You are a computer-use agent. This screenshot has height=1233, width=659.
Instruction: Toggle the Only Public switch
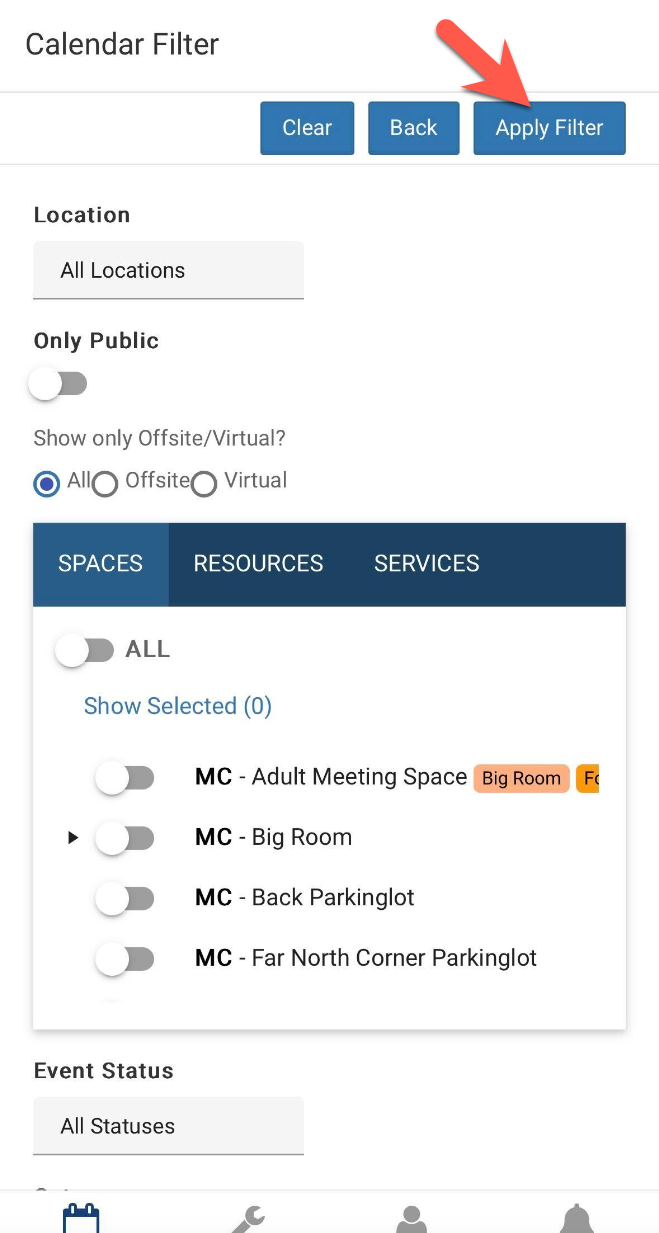(x=58, y=384)
